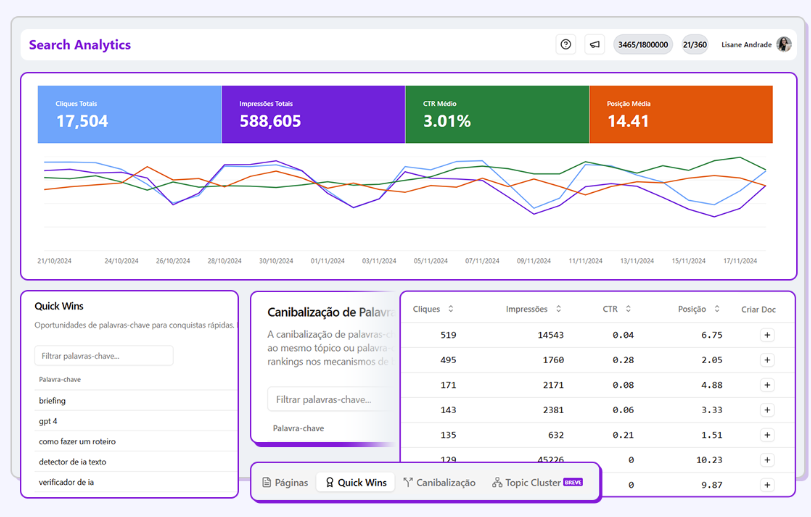This screenshot has width=811, height=517.
Task: Click the Quick Wins keyword filter field
Action: [x=104, y=356]
